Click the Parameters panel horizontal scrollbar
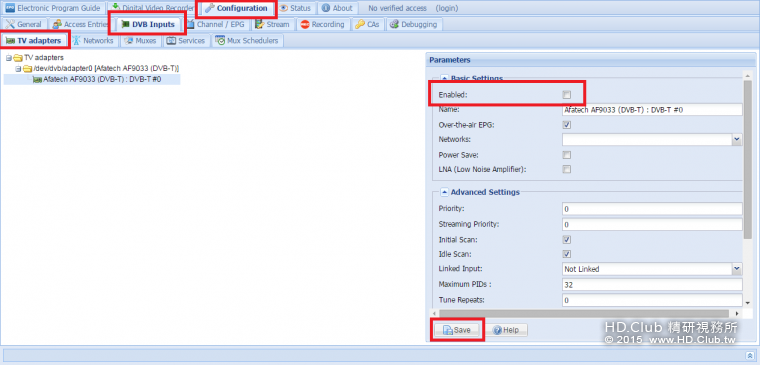This screenshot has width=760, height=365. (584, 314)
